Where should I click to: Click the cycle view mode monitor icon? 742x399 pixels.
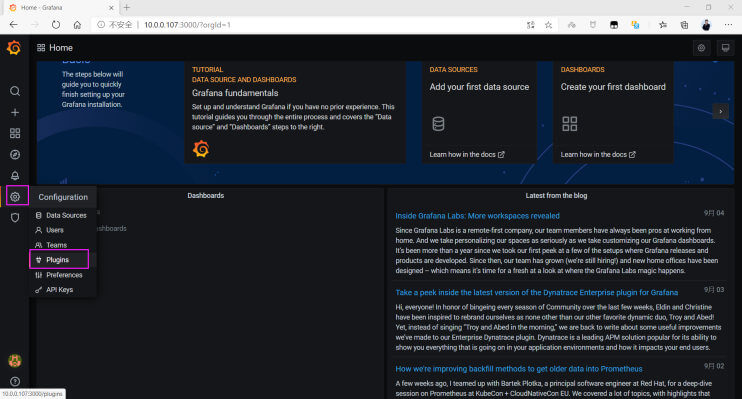point(725,48)
